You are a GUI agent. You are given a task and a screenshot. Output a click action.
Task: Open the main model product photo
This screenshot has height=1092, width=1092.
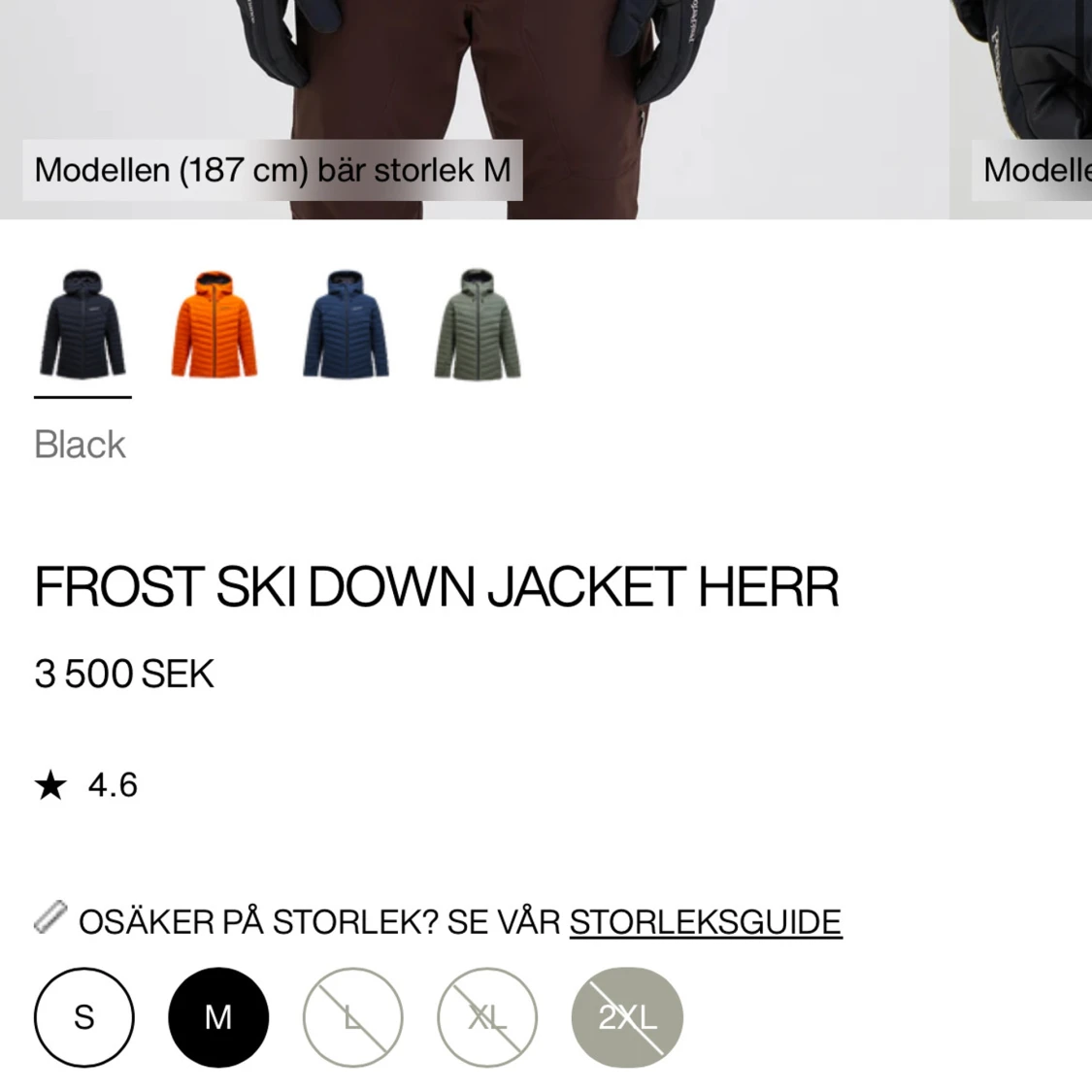pyautogui.click(x=475, y=110)
